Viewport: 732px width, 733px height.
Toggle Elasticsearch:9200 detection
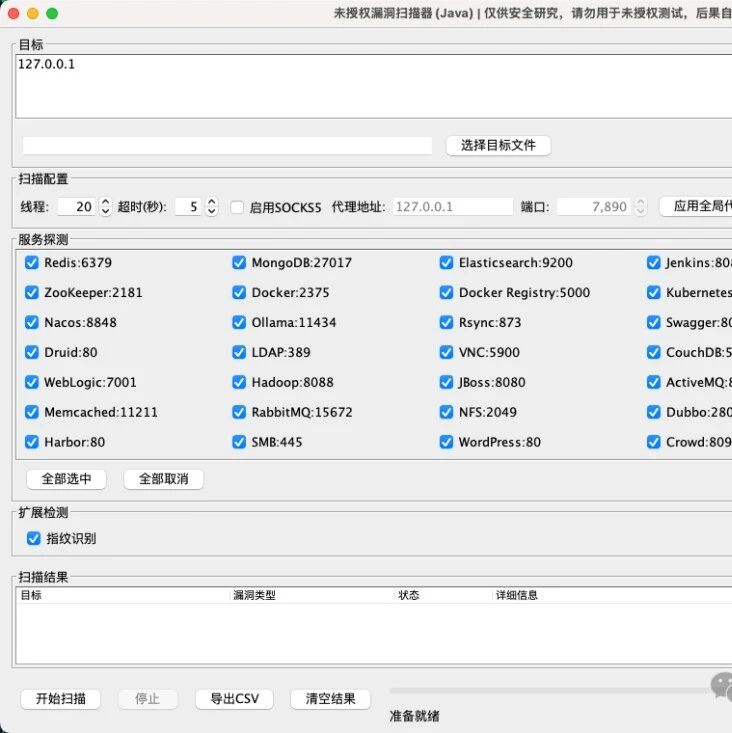tap(446, 263)
